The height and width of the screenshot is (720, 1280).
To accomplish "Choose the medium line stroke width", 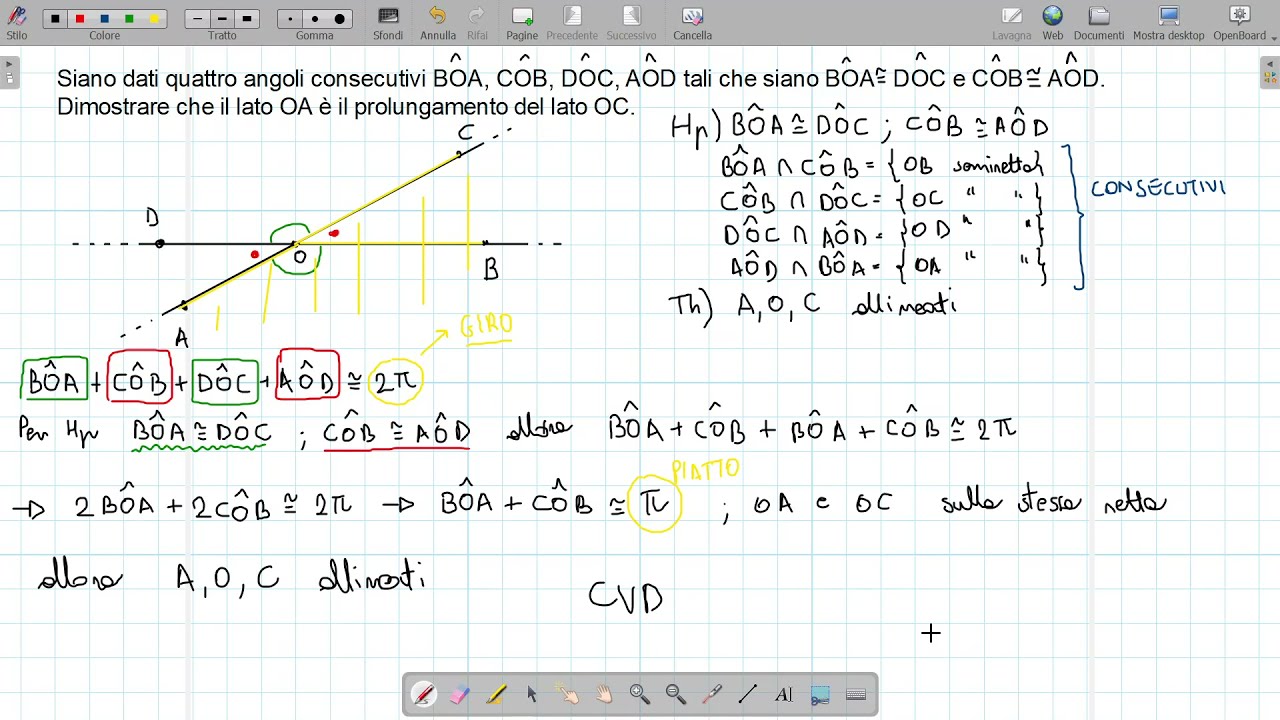I will (x=222, y=19).
